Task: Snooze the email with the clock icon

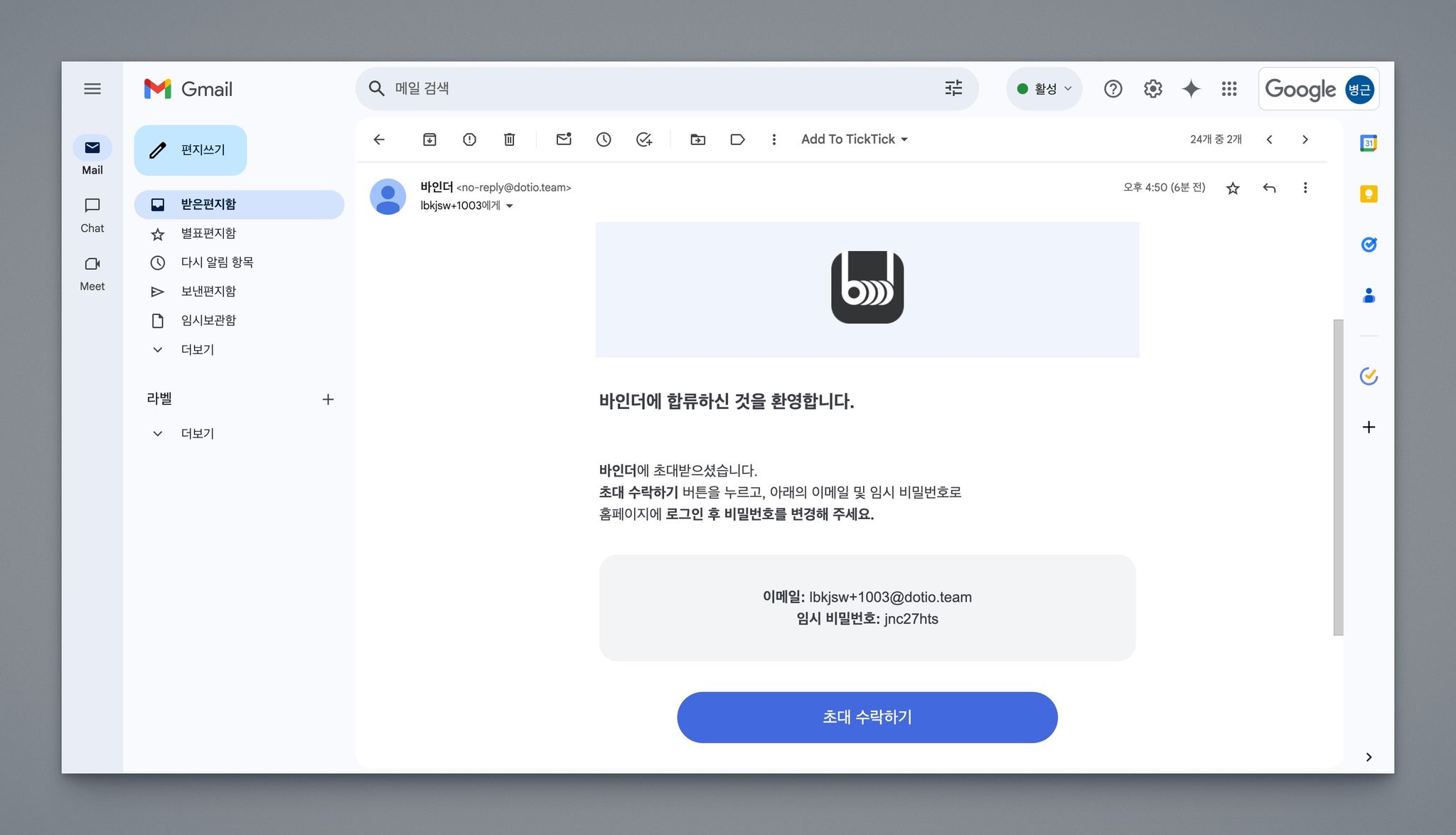Action: point(604,139)
